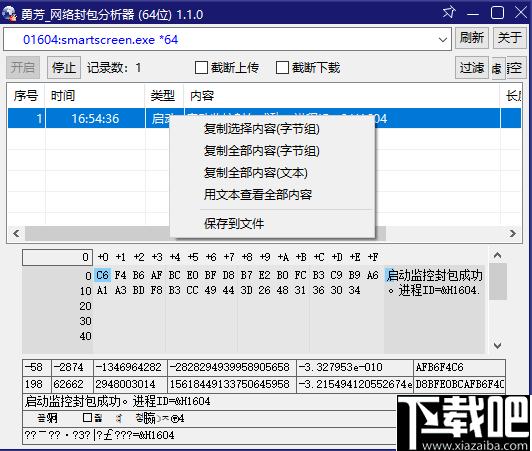Click the 类型 column header
Image resolution: width=532 pixels, height=451 pixels.
click(x=164, y=96)
